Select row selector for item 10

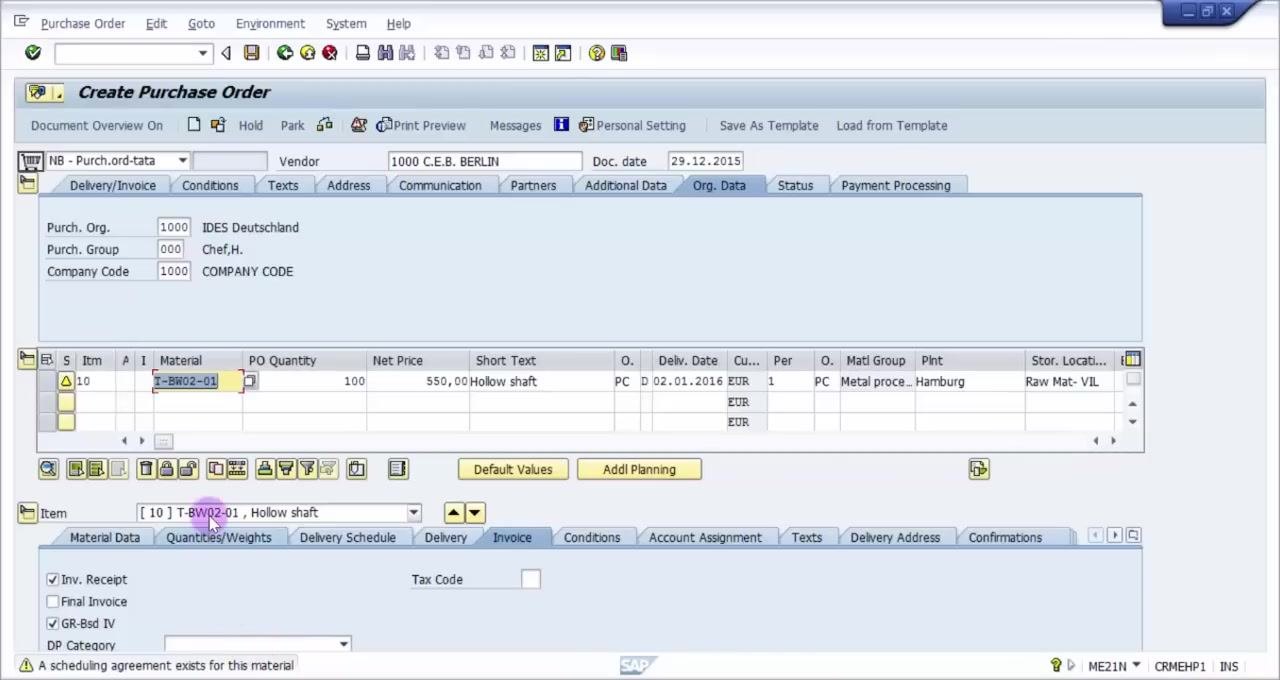(x=47, y=381)
